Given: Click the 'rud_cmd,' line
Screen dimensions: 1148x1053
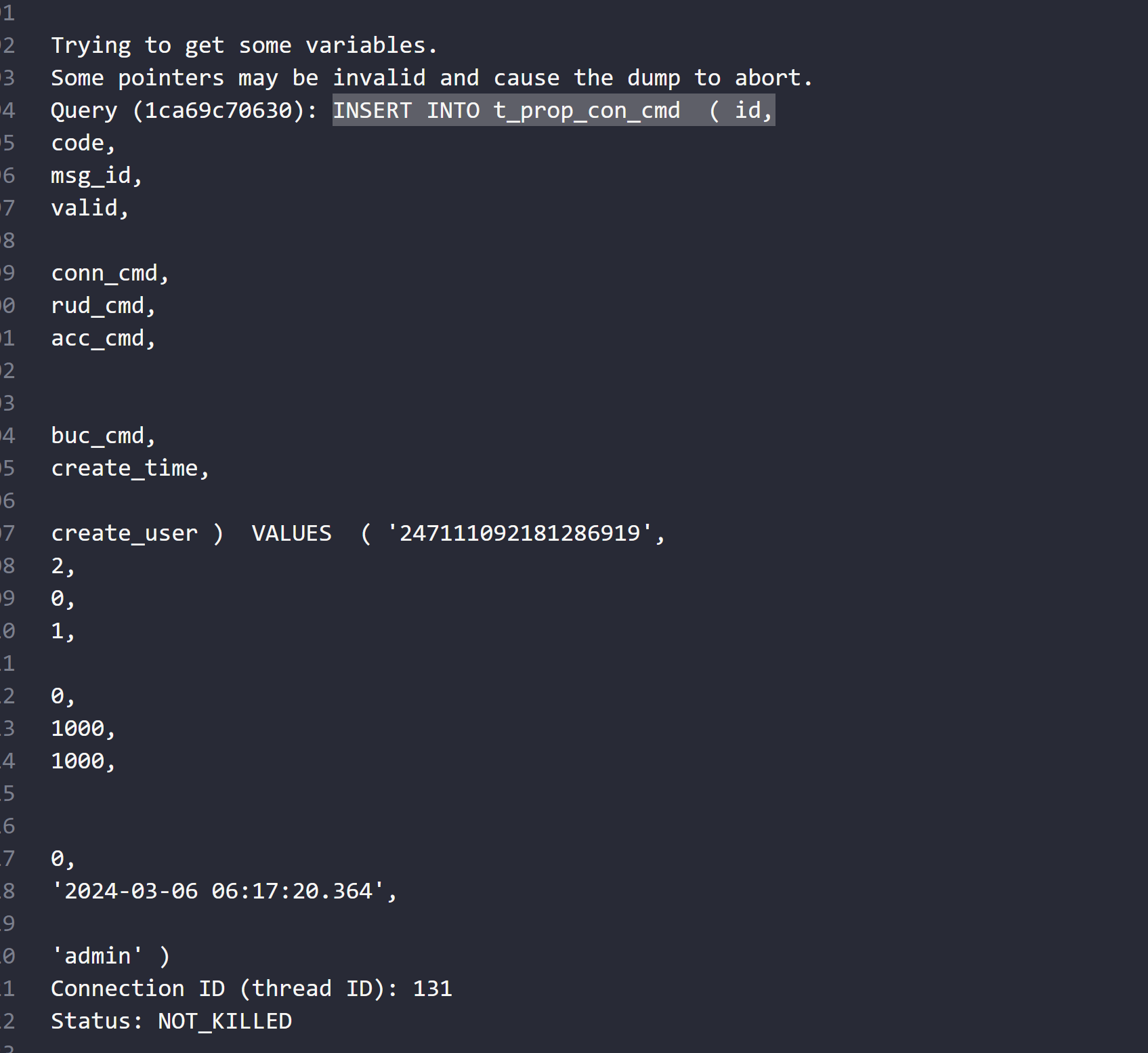Looking at the screenshot, I should pos(103,306).
